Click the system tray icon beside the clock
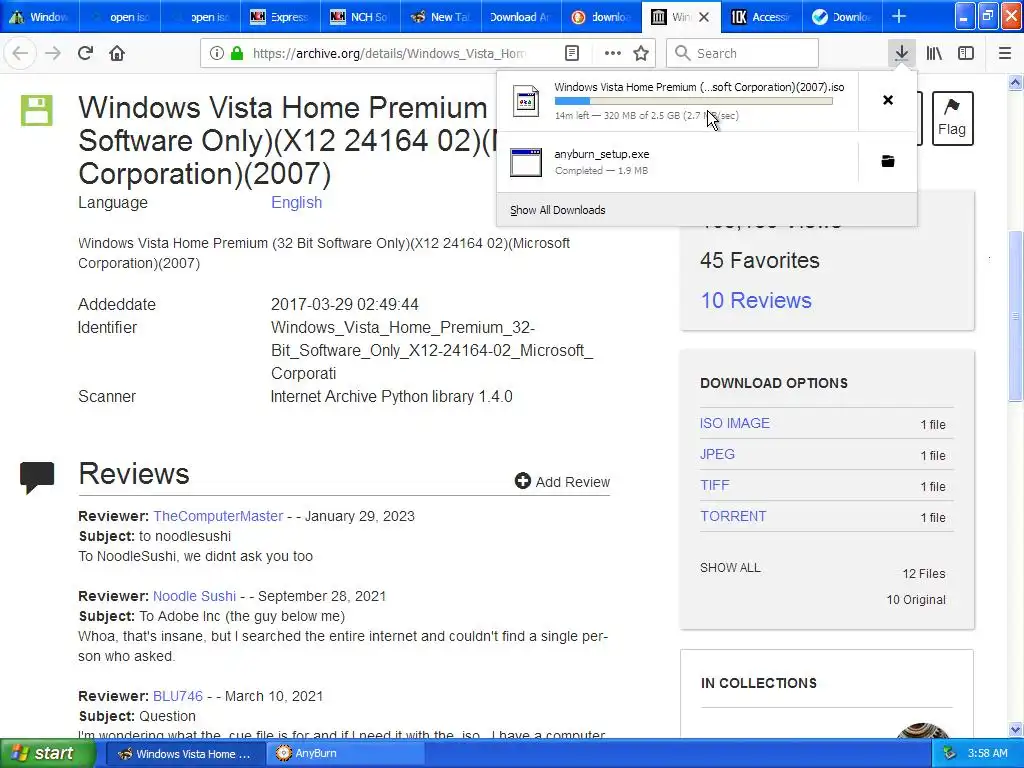The height and width of the screenshot is (768, 1024). pos(950,753)
